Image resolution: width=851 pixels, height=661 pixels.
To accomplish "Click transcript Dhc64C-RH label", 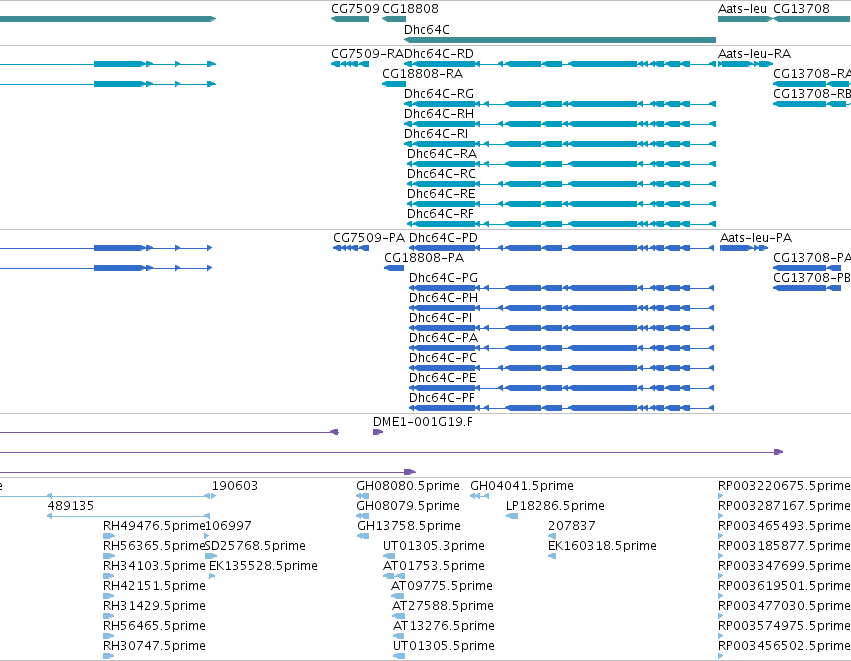I will (439, 114).
